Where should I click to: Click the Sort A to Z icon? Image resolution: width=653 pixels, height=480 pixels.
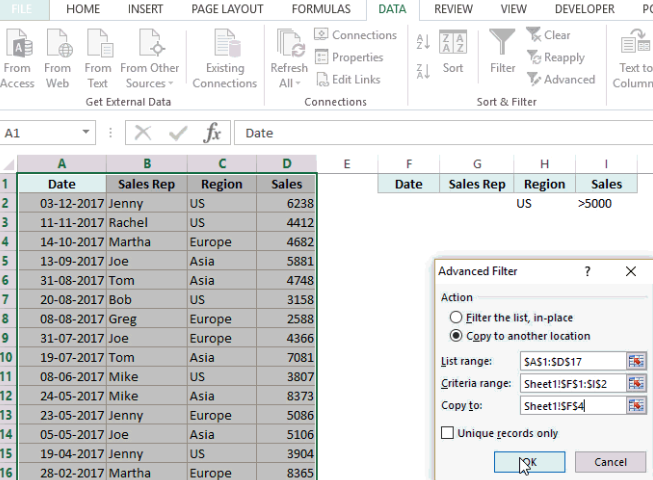[422, 43]
